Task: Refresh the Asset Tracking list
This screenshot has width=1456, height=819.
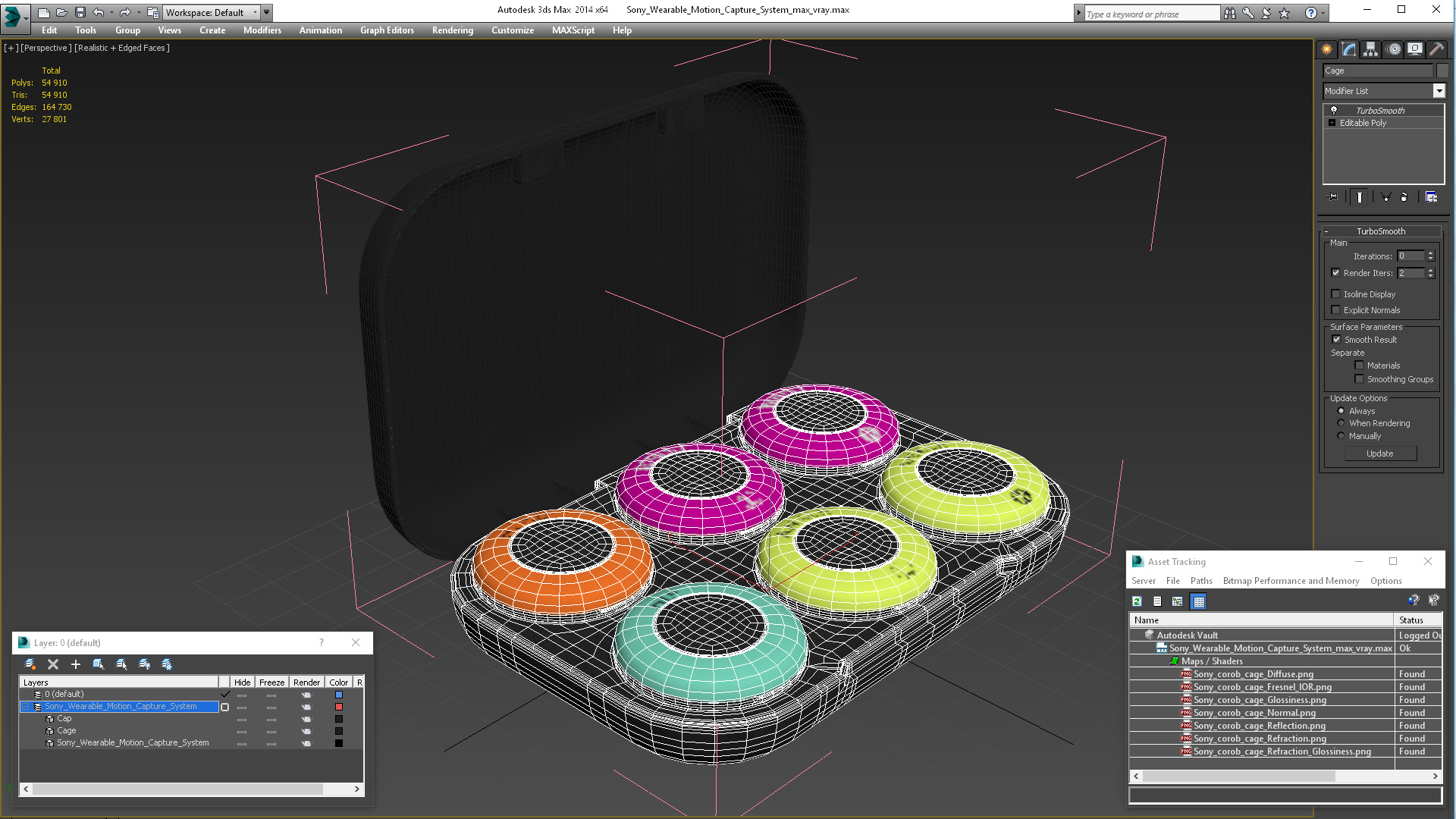Action: 1137,601
